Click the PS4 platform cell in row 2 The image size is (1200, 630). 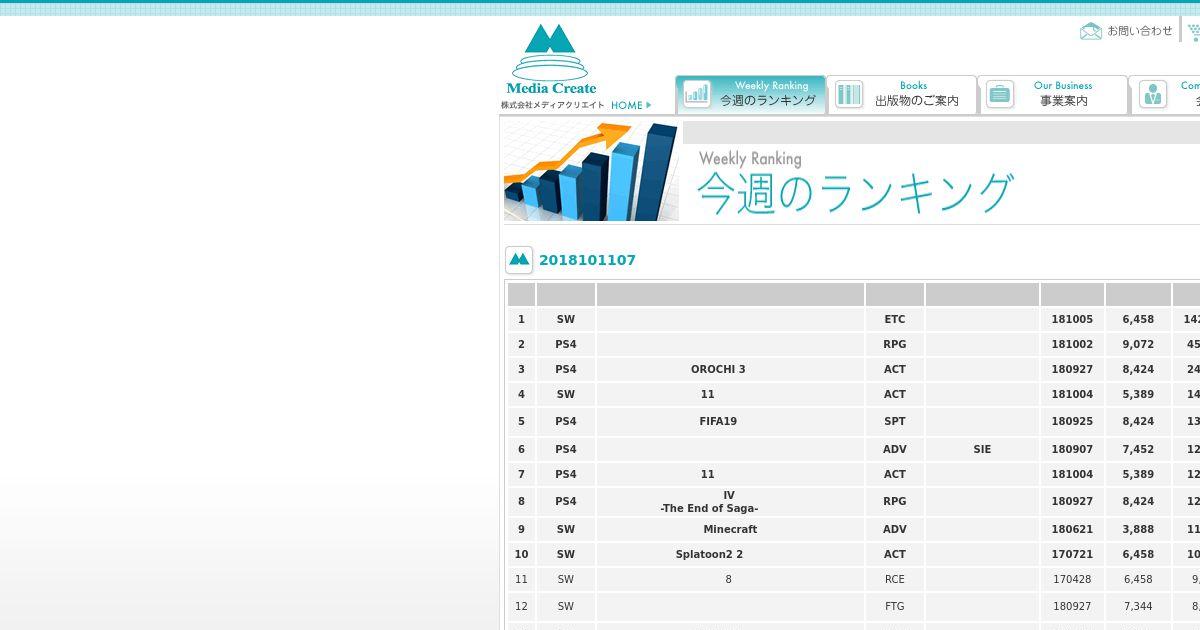tap(566, 344)
